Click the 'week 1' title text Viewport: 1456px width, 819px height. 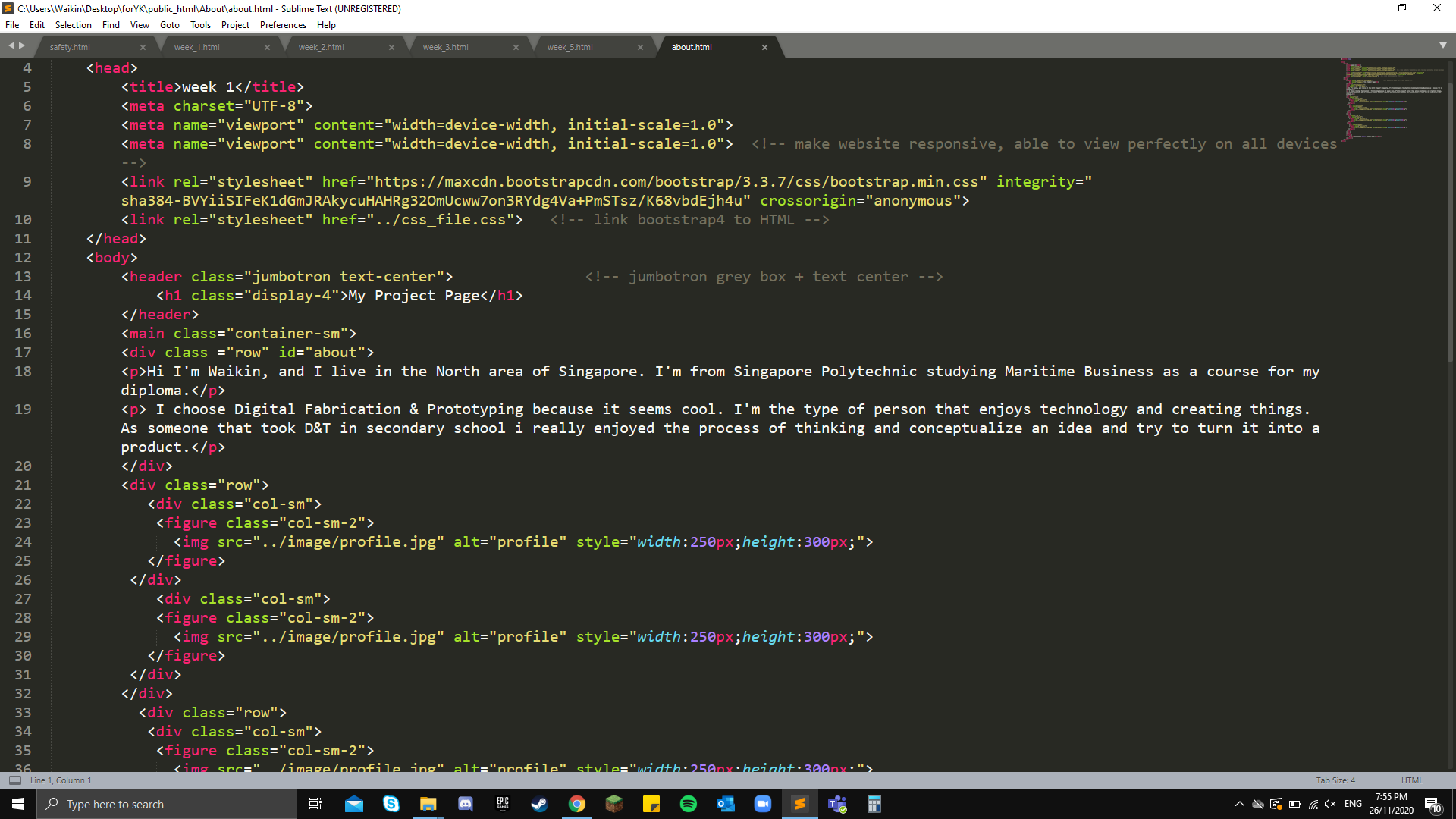pos(209,87)
